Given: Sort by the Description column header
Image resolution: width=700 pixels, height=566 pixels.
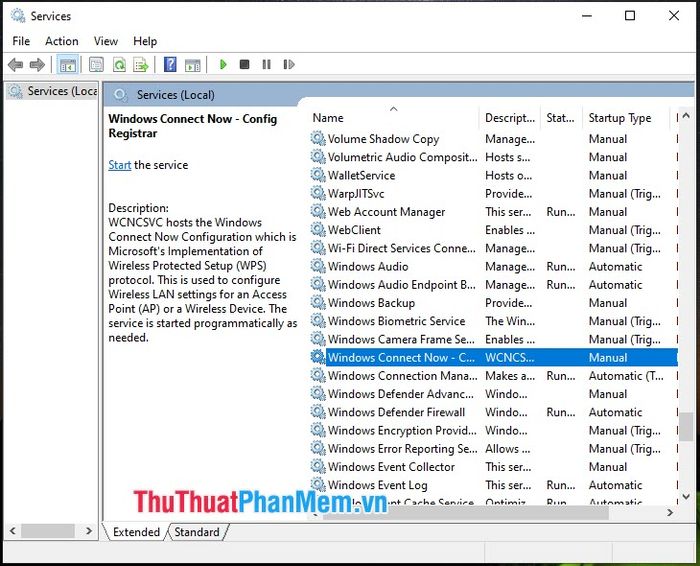Looking at the screenshot, I should (510, 118).
